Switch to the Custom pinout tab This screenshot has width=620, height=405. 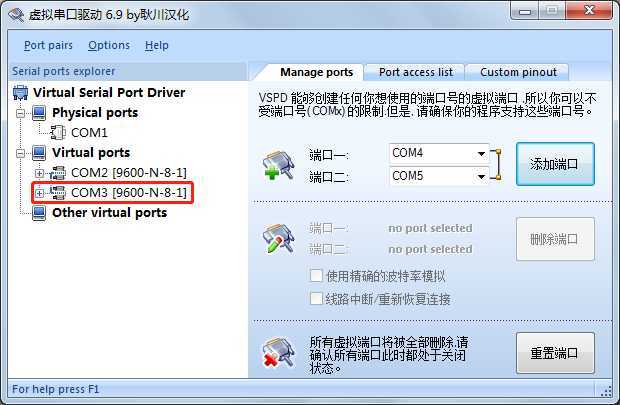click(x=518, y=72)
